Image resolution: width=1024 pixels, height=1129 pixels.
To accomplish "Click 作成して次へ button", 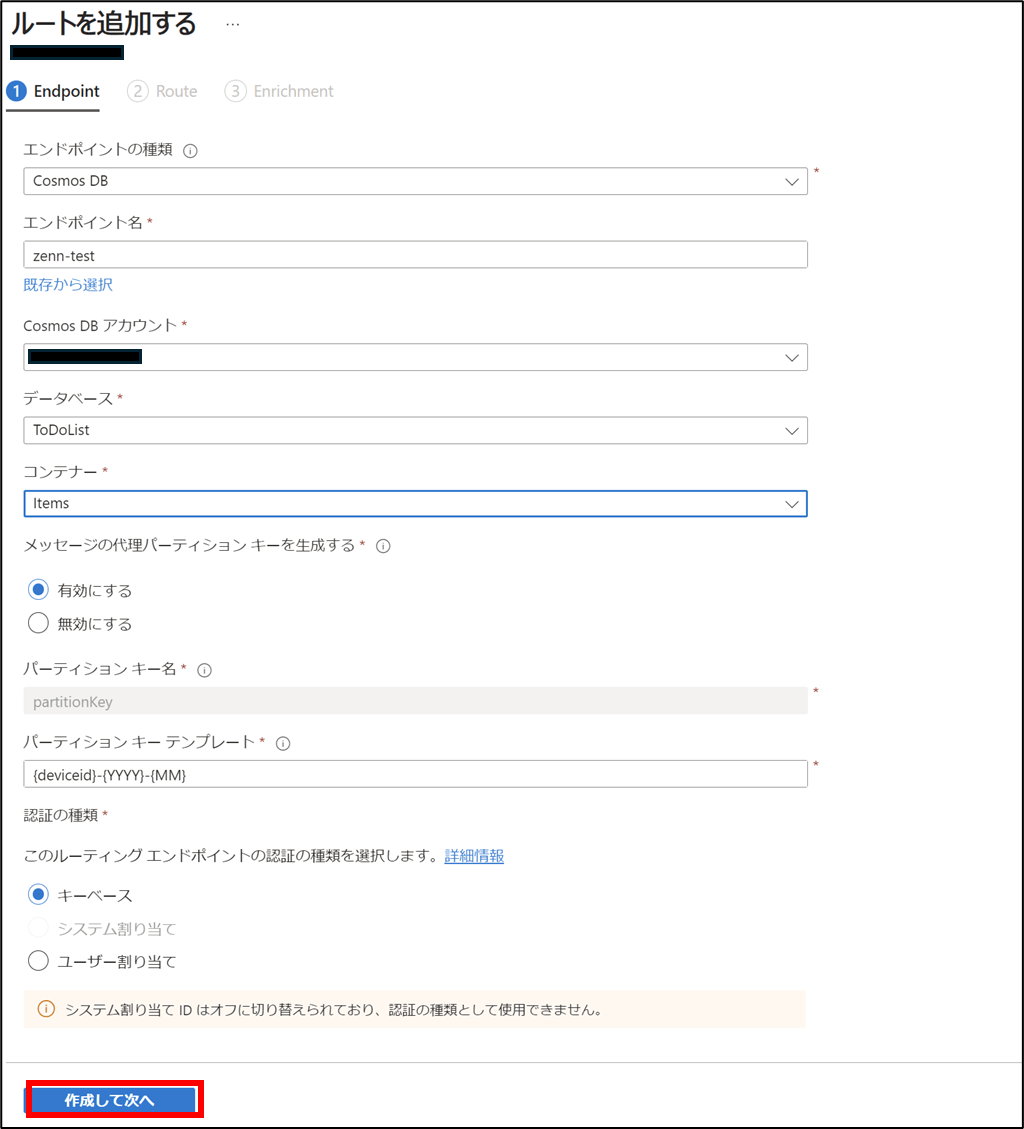I will point(111,1099).
